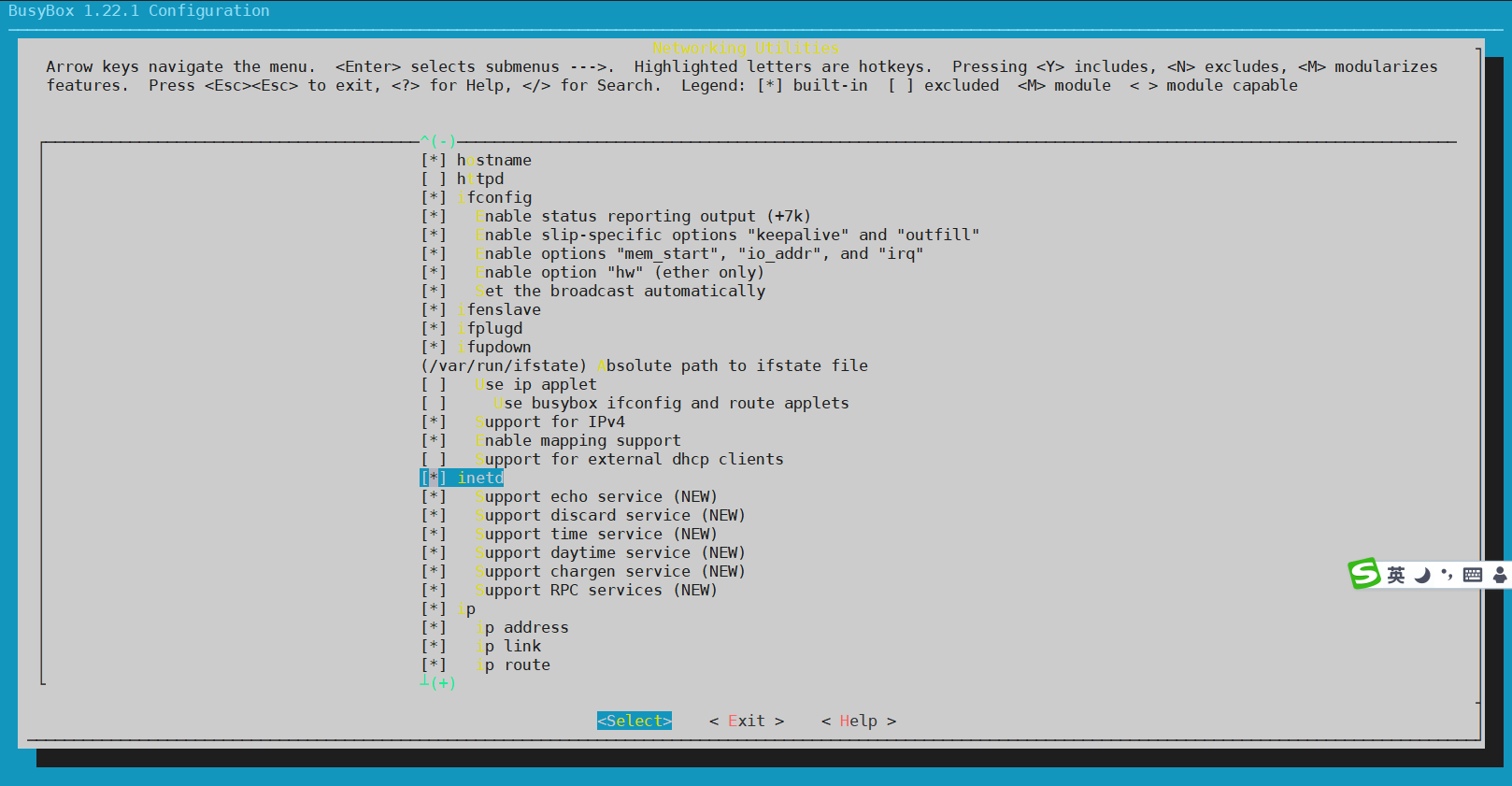This screenshot has width=1512, height=786.
Task: Toggle Support RPC services checkbox
Action: [x=434, y=591]
